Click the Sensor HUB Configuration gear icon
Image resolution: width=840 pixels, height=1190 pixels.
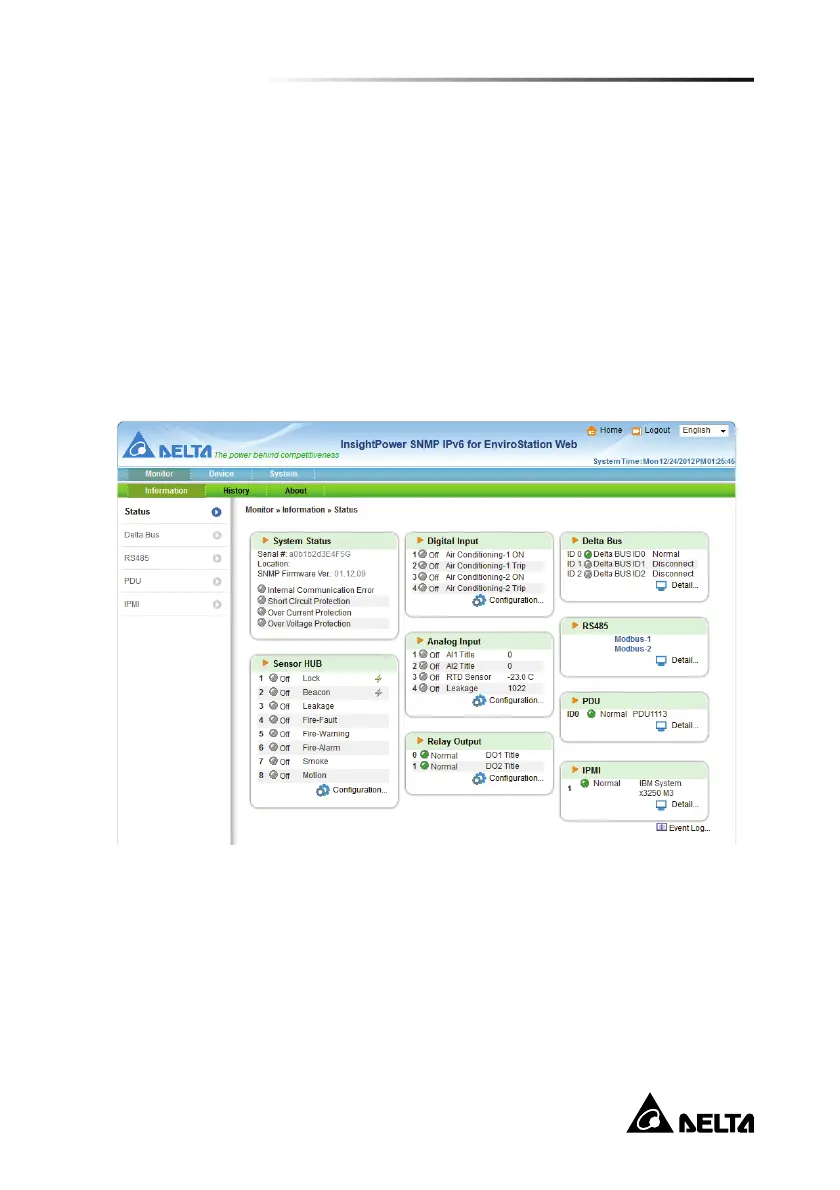[x=322, y=790]
